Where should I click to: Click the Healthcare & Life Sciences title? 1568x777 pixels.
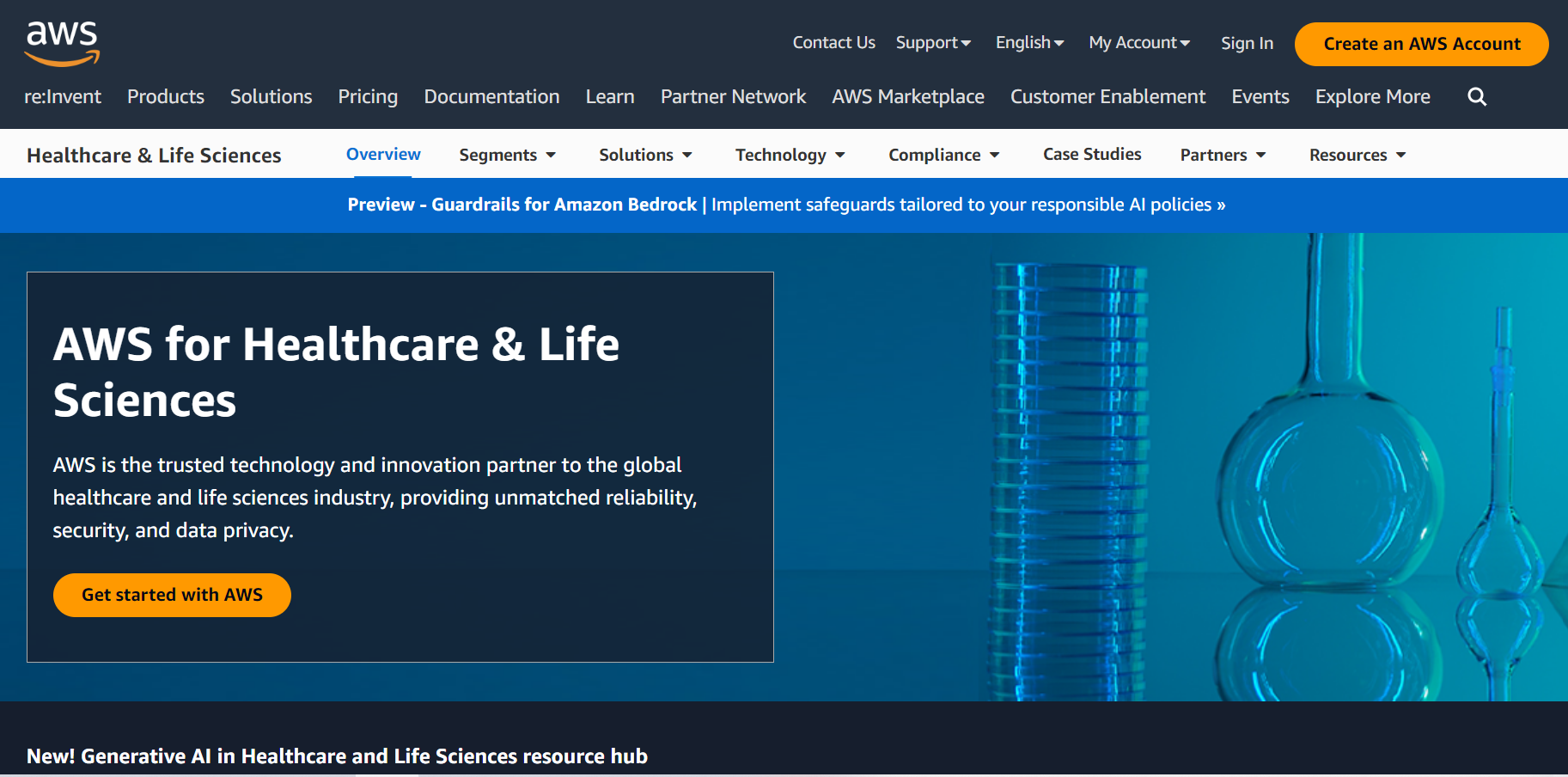point(154,156)
